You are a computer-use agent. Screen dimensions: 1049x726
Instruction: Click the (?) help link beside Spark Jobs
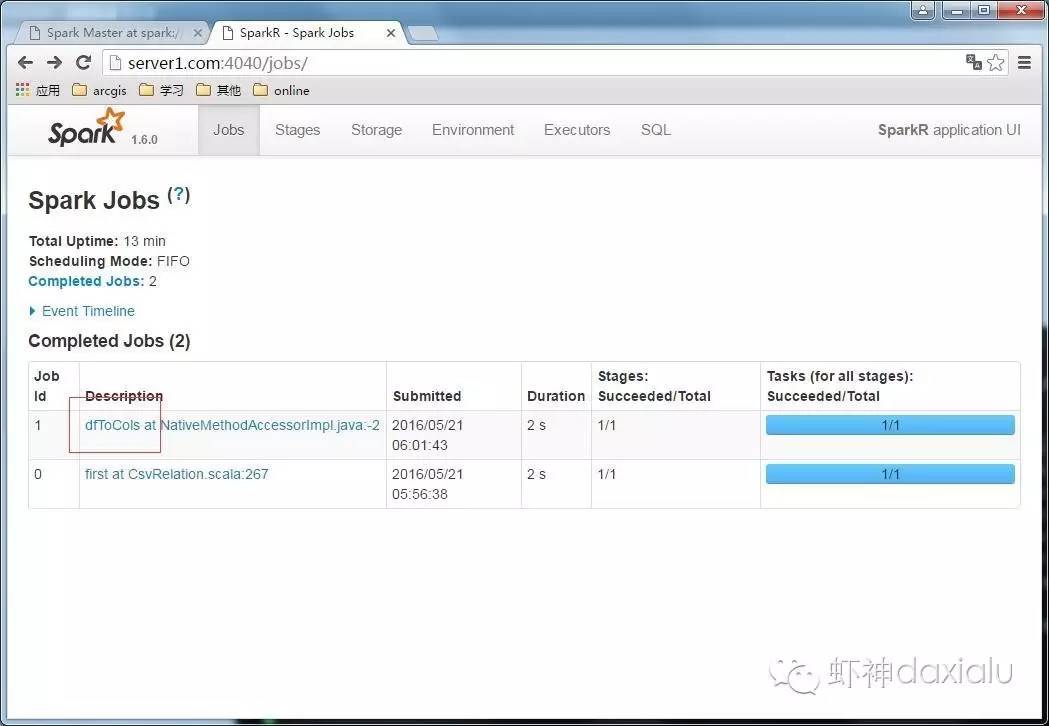point(179,195)
